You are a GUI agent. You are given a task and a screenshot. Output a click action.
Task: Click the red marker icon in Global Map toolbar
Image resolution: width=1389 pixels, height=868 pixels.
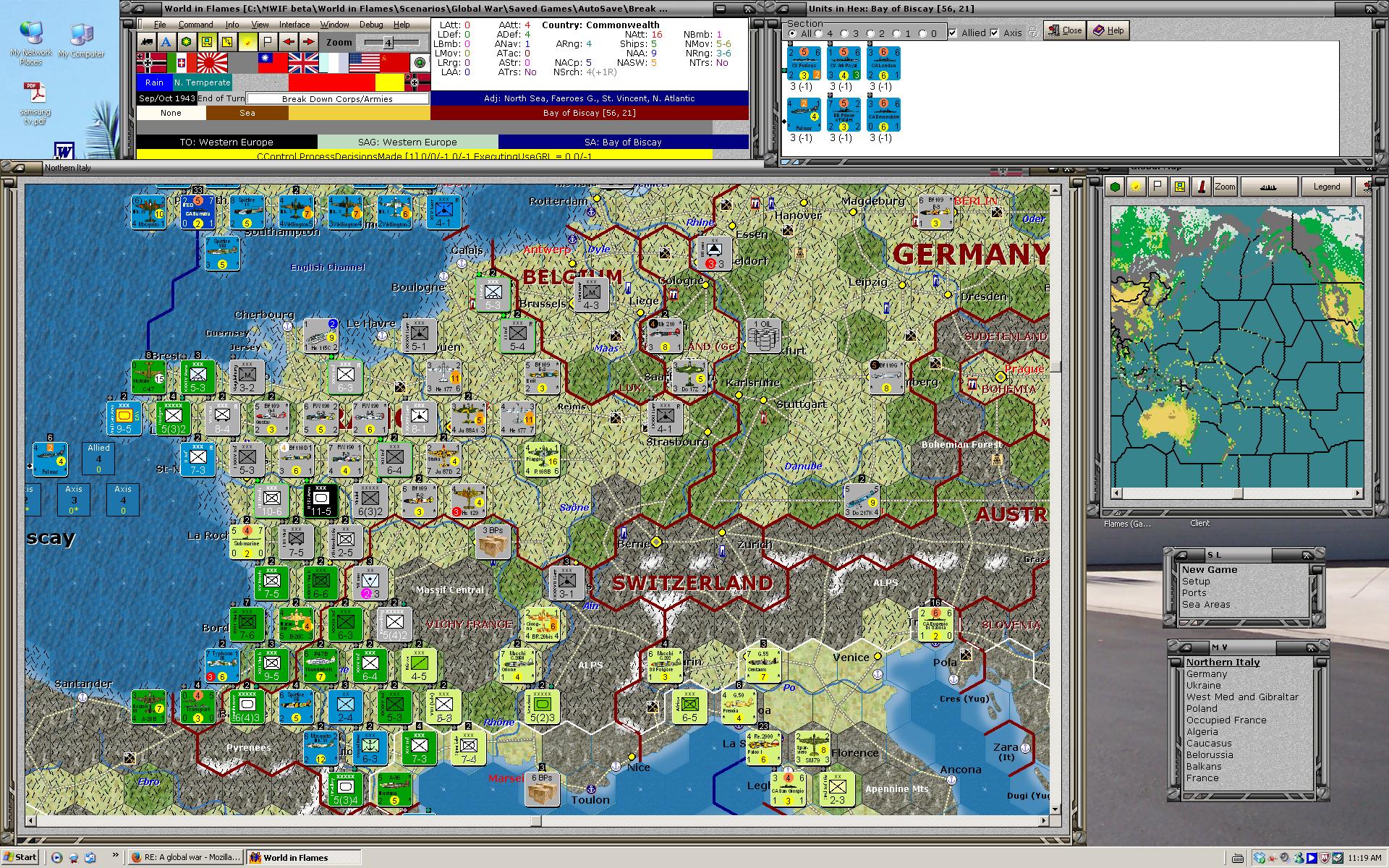[1202, 187]
